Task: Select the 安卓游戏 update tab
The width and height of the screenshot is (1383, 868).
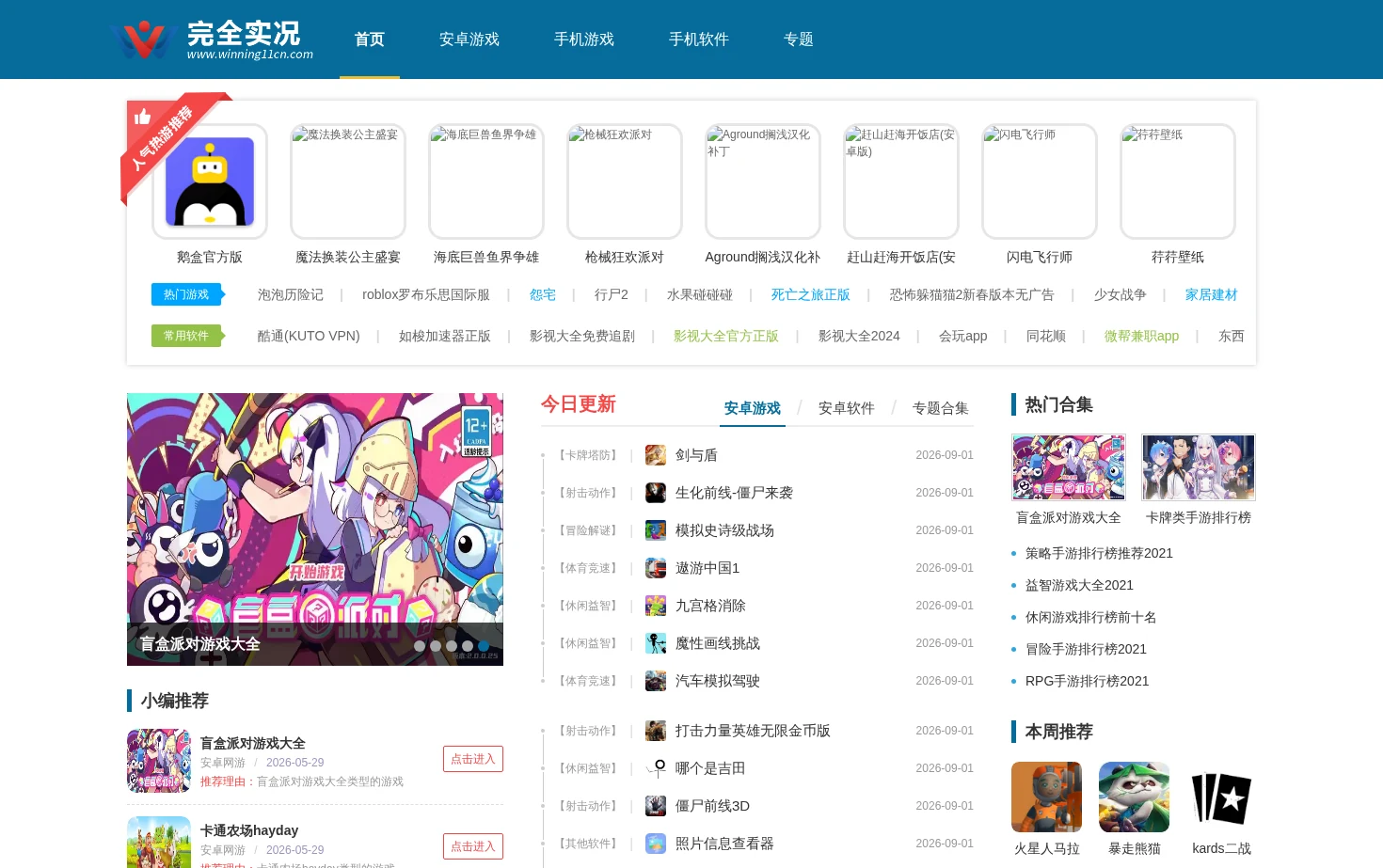Action: click(x=753, y=408)
